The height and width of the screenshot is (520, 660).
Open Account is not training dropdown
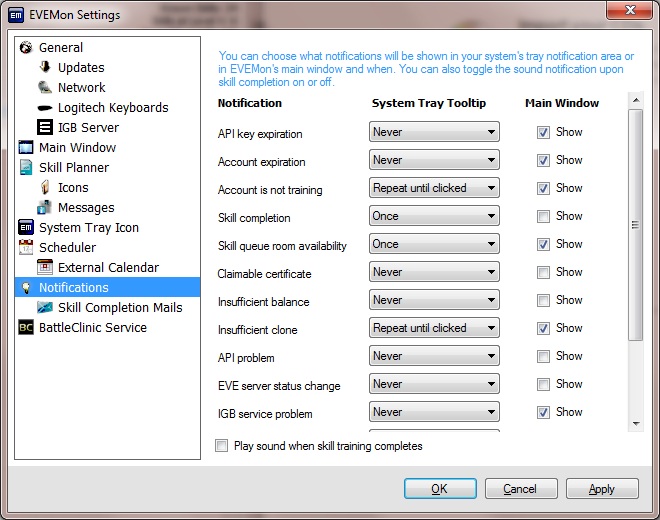[434, 188]
